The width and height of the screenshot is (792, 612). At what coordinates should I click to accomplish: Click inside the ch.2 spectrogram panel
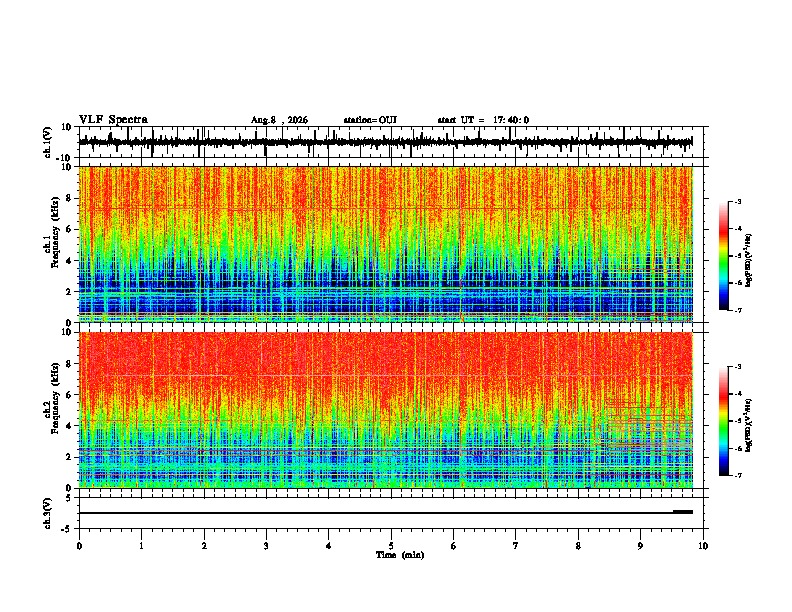pyautogui.click(x=385, y=410)
